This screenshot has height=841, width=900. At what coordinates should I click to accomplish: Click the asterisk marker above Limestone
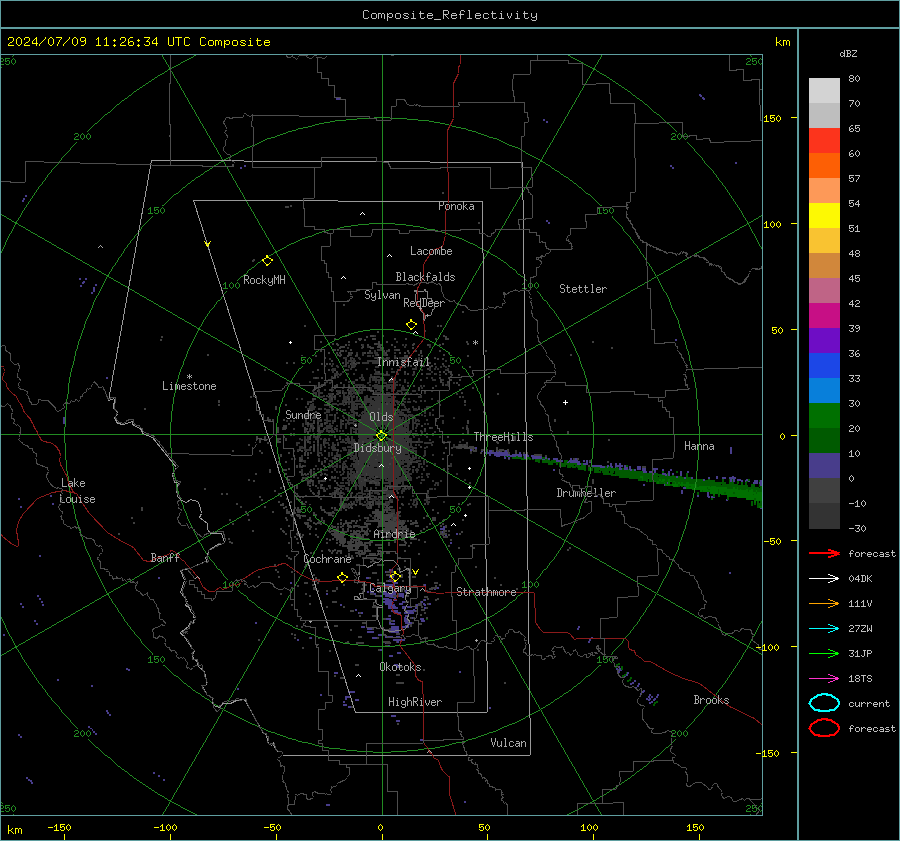[189, 377]
